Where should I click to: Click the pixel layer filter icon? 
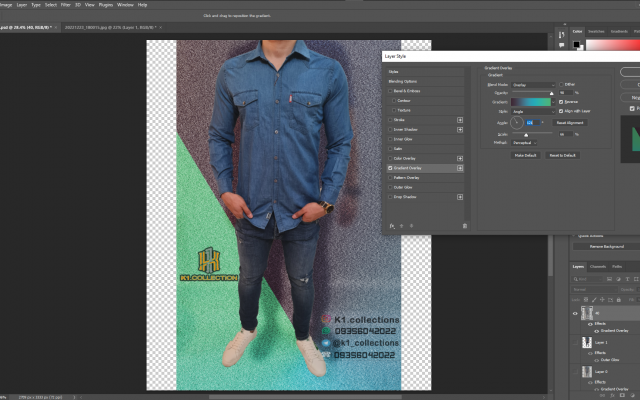click(x=609, y=279)
